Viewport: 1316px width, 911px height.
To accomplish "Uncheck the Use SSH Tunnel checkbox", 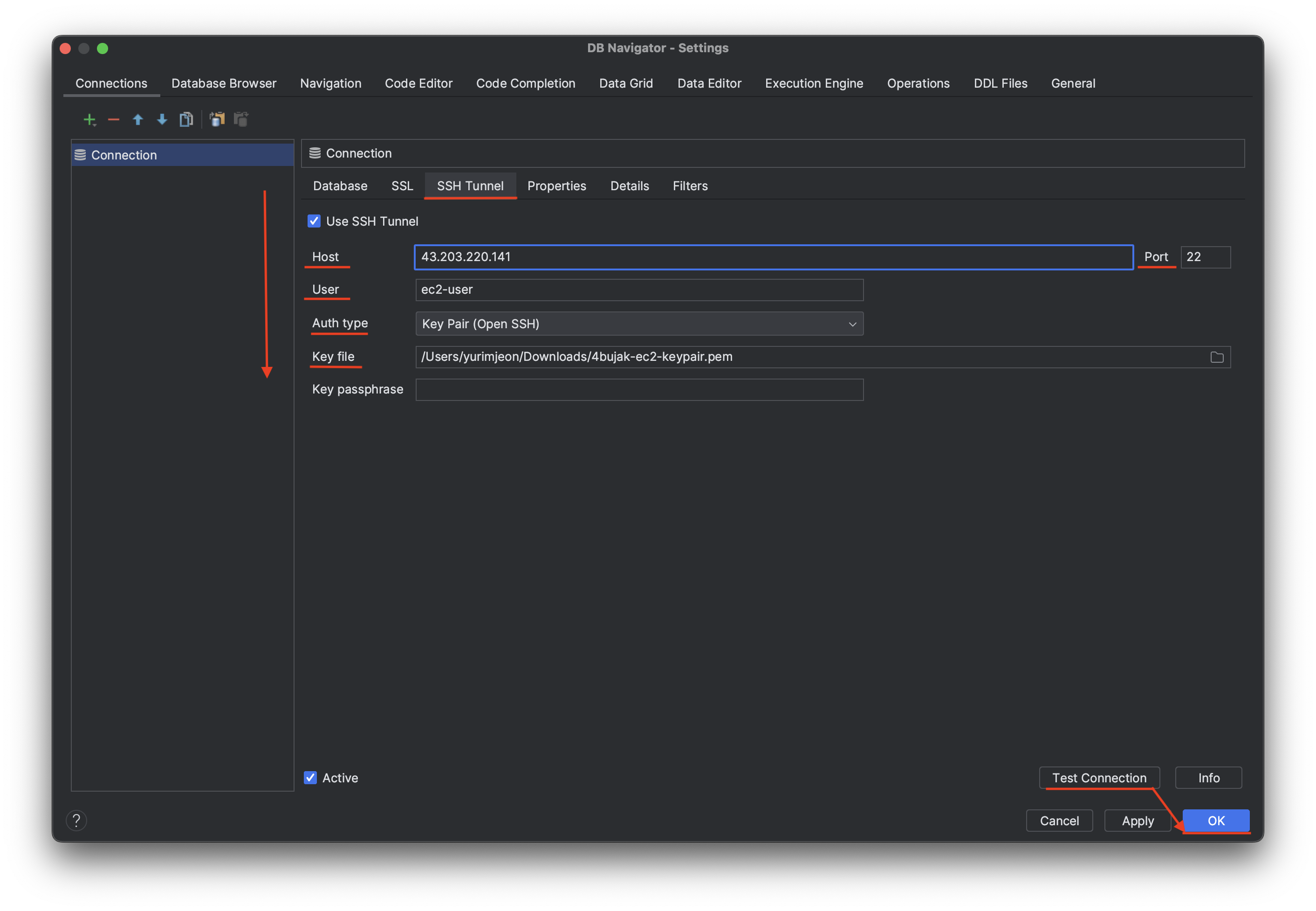I will pos(314,221).
